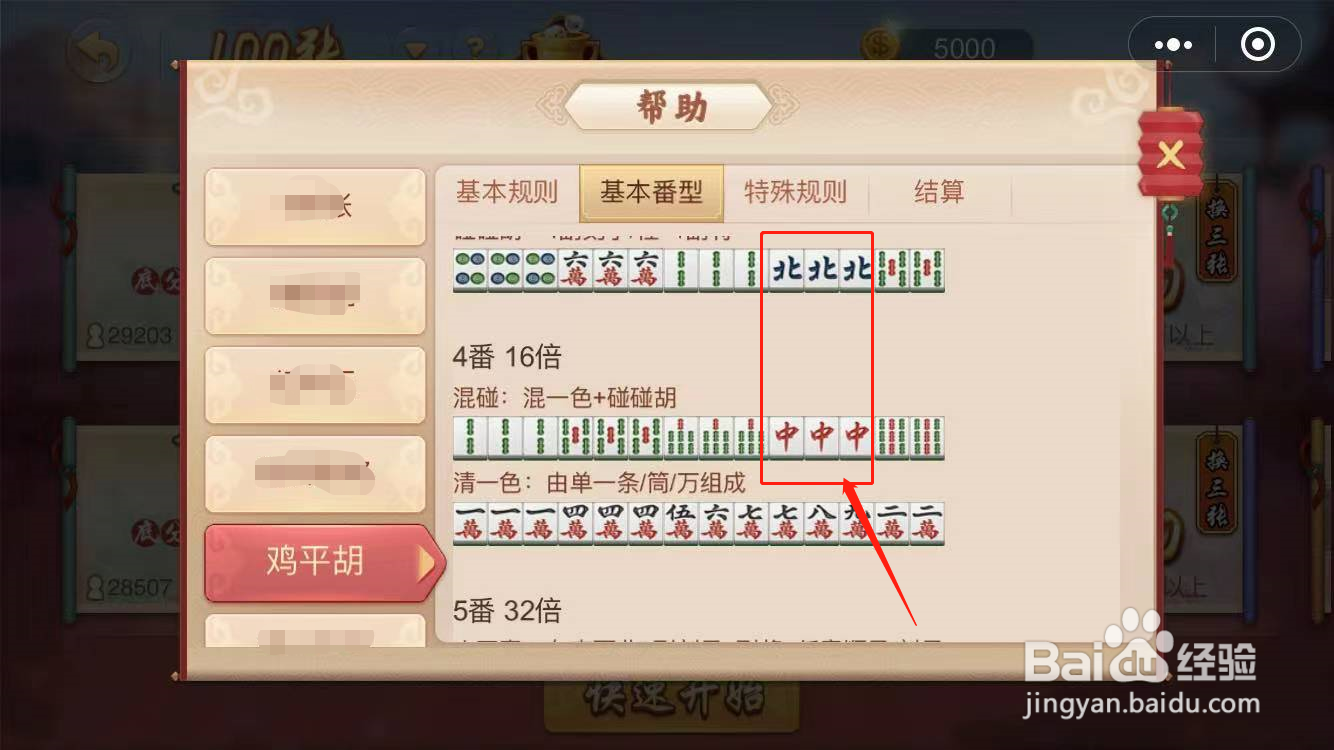Open the 结算 tab

[939, 192]
